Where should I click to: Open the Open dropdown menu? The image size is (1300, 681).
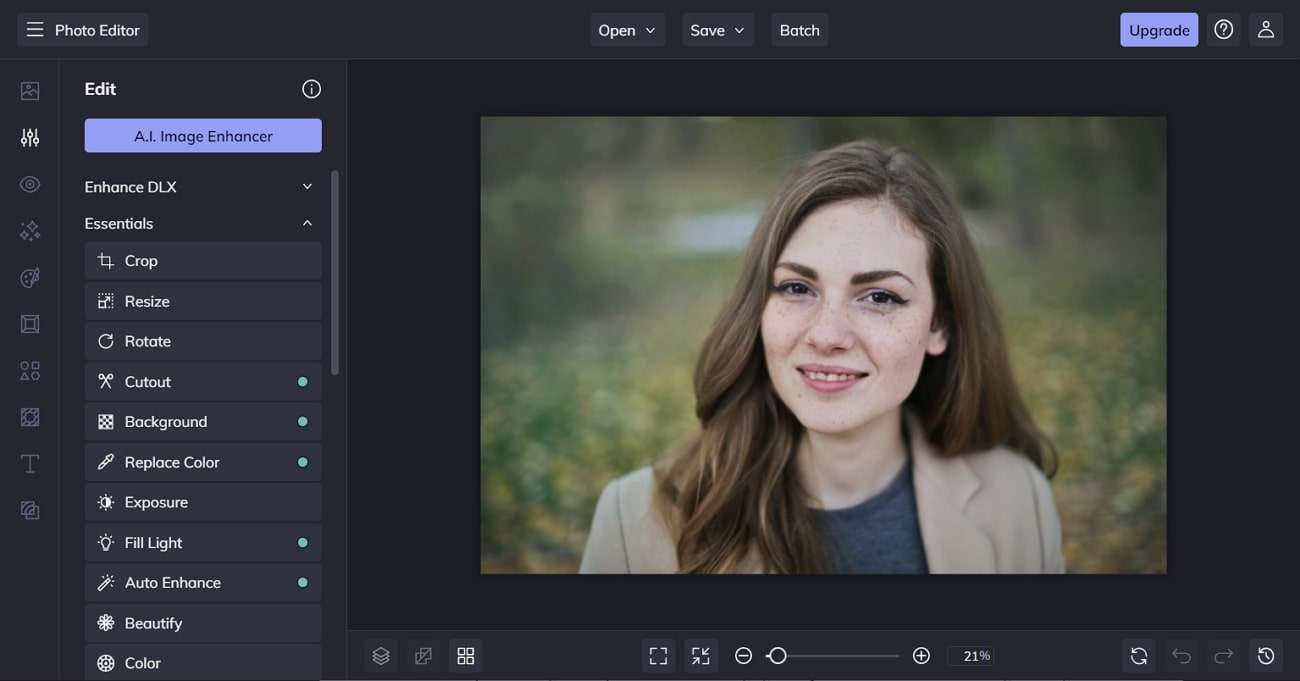coord(627,30)
